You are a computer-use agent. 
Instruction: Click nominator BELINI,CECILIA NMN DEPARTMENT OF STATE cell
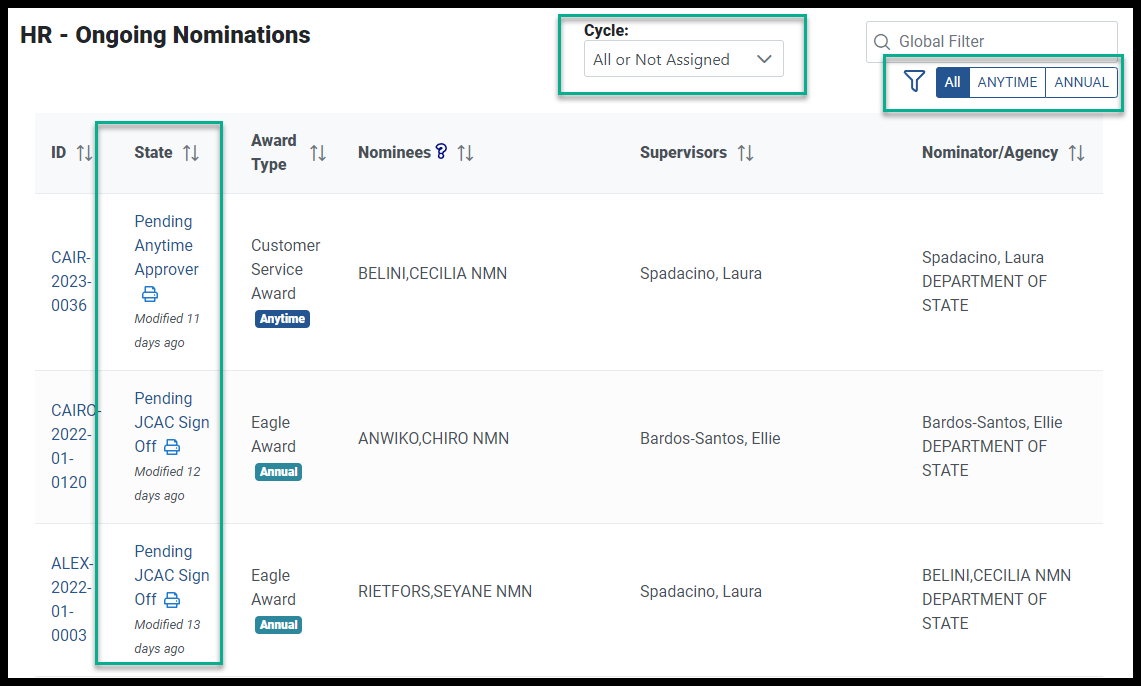point(996,599)
